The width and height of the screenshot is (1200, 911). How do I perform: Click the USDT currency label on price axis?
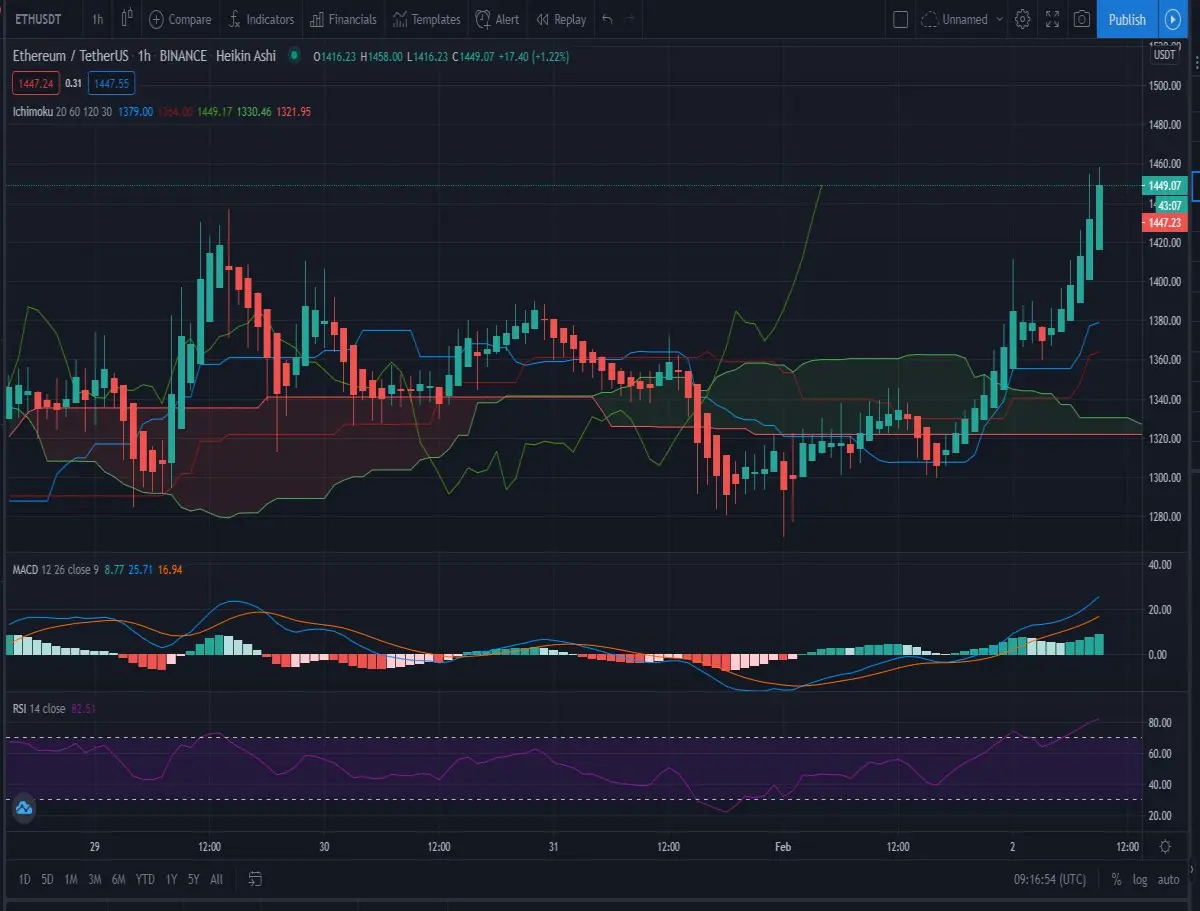pyautogui.click(x=1165, y=55)
